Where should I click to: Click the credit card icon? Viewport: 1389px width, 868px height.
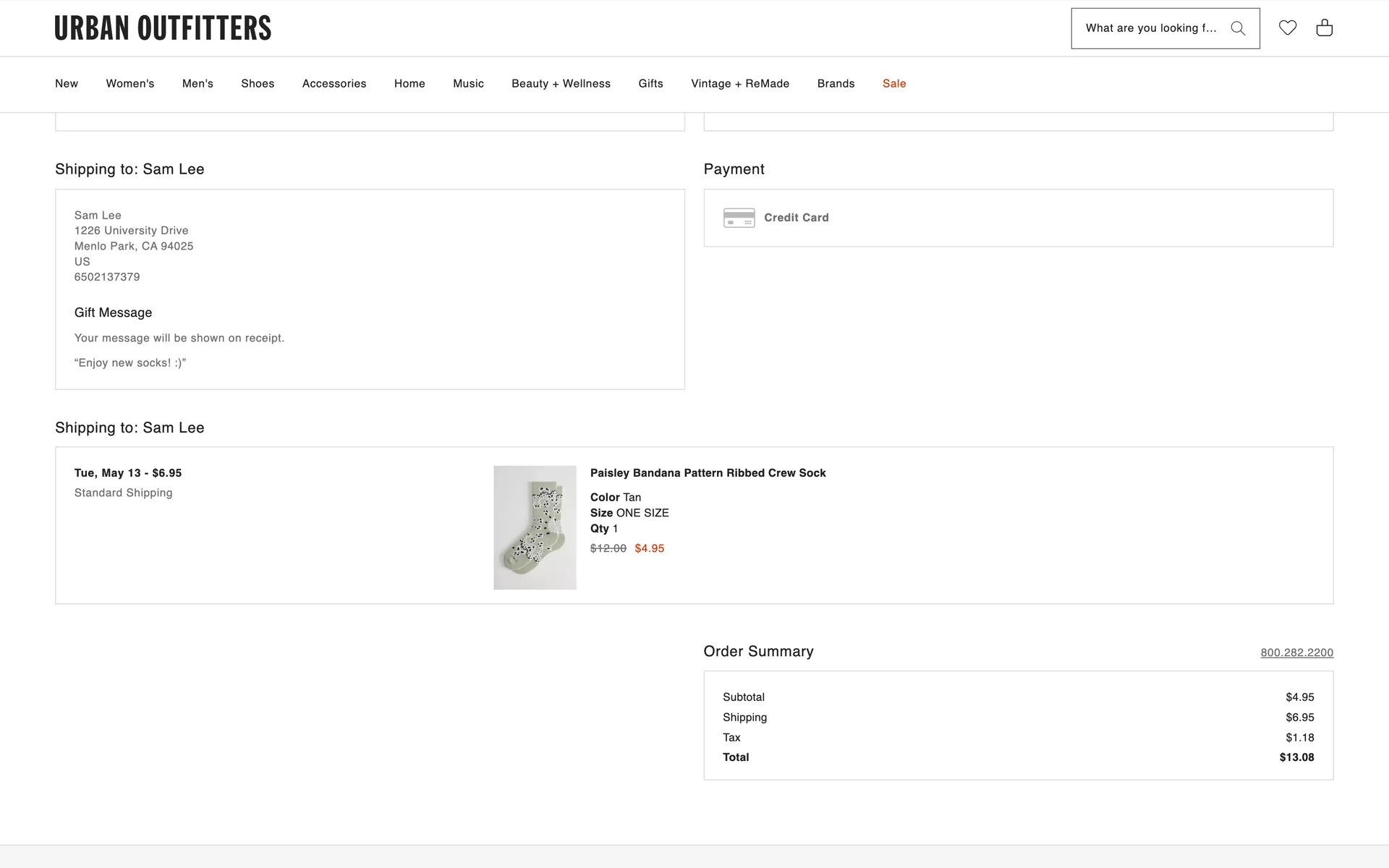pyautogui.click(x=739, y=218)
